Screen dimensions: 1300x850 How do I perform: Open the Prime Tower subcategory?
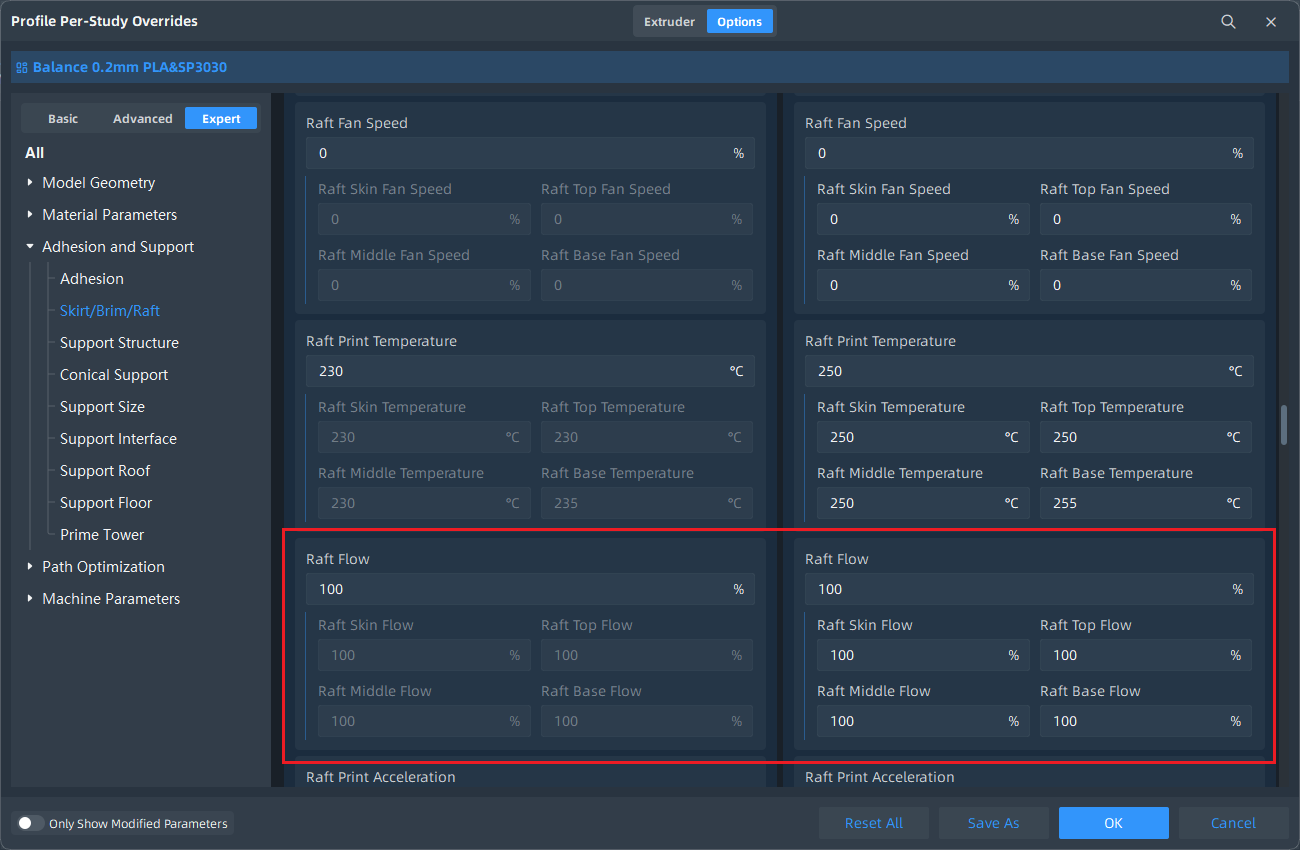click(102, 535)
